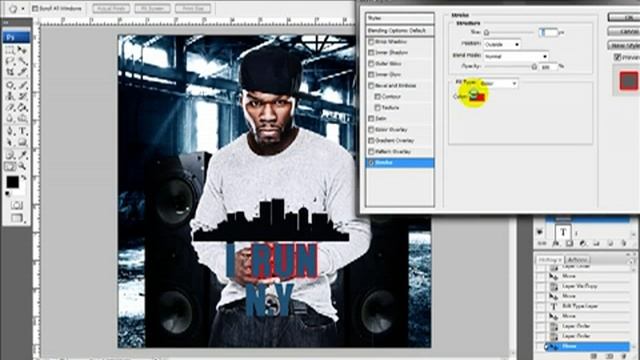This screenshot has width=640, height=360.
Task: Select the Horizontal Type tool
Action: click(22, 131)
